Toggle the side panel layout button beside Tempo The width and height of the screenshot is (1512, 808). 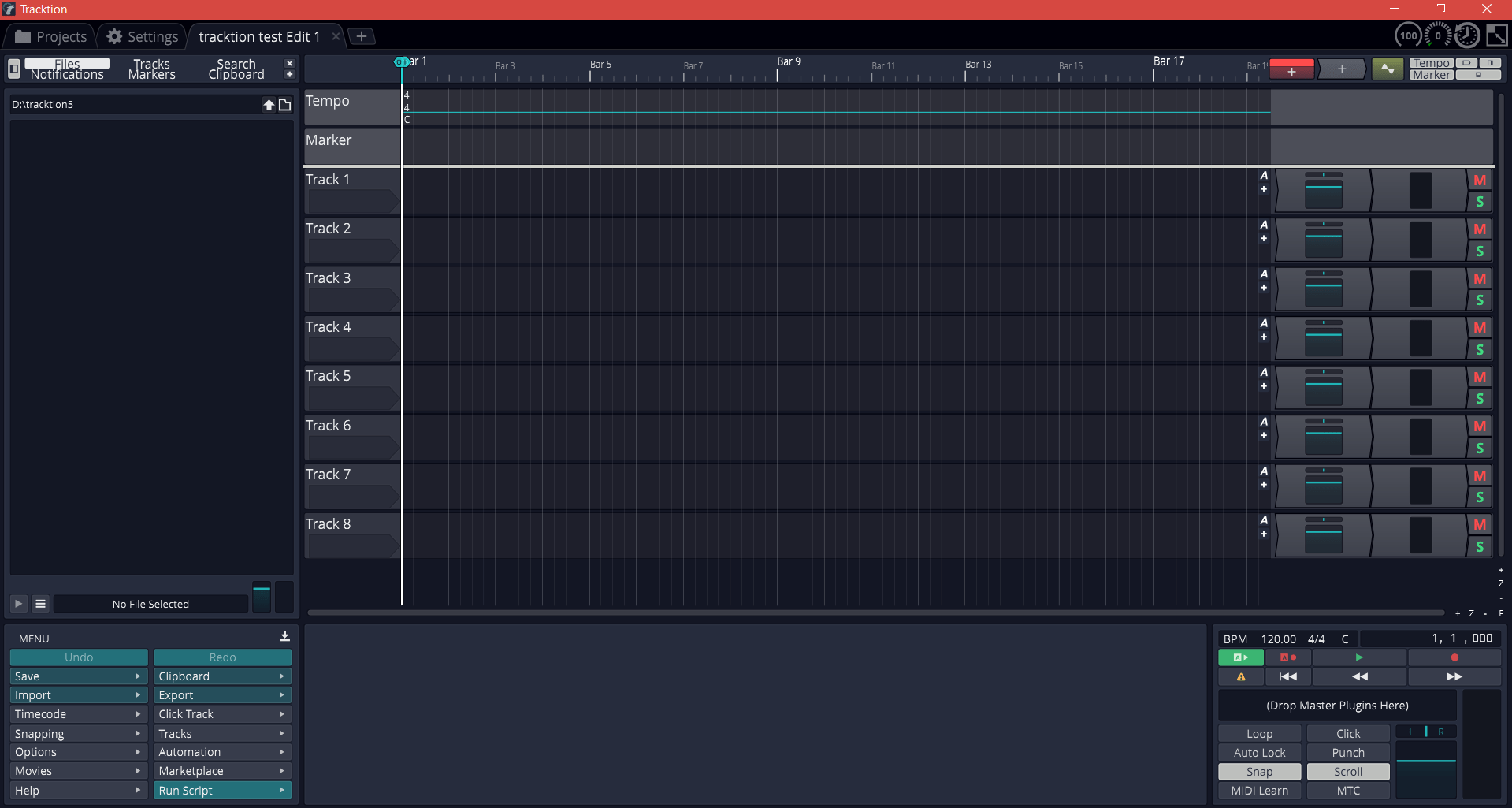pos(1490,63)
